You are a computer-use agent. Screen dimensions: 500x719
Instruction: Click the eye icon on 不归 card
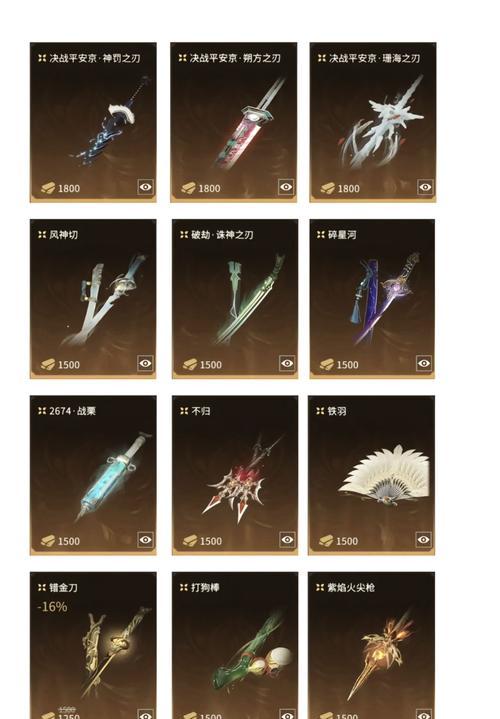[287, 540]
